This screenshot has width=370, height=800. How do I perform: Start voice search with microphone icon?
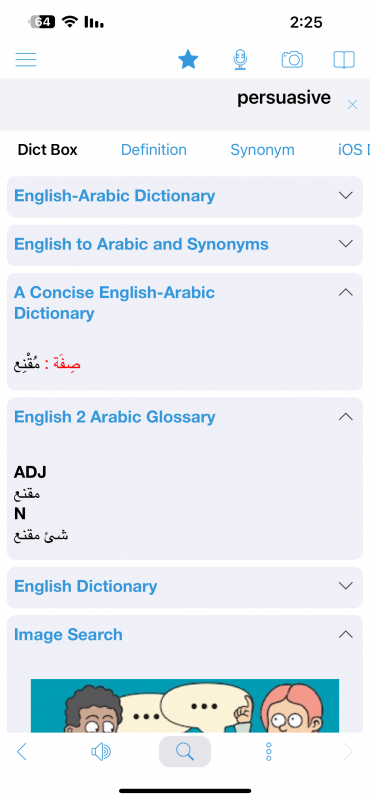240,60
